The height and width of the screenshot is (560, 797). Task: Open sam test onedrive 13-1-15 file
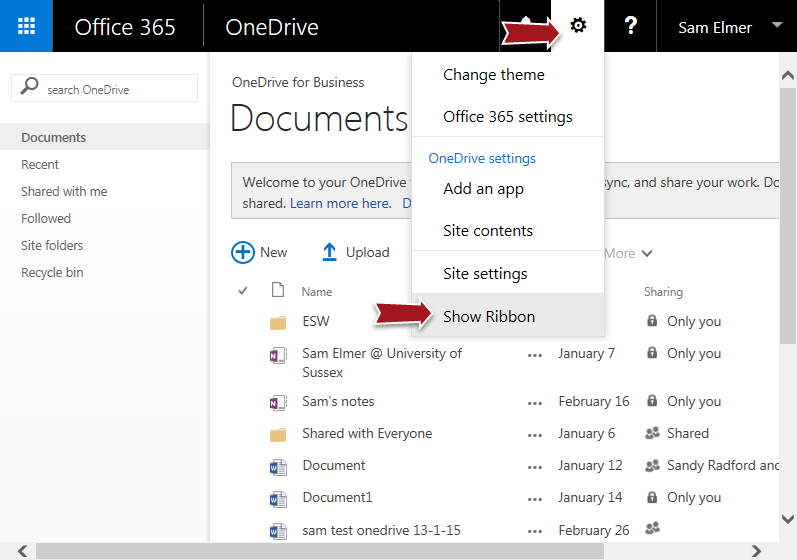coord(381,530)
